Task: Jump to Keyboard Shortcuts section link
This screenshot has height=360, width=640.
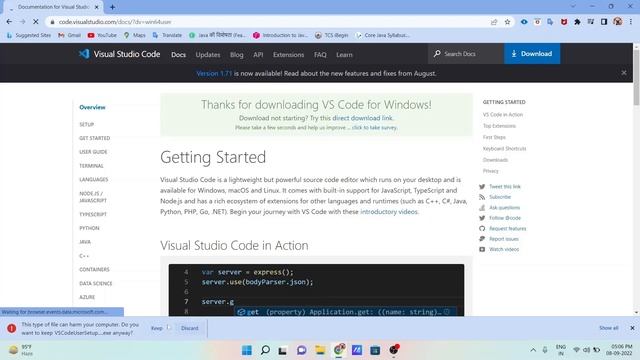Action: tap(504, 149)
